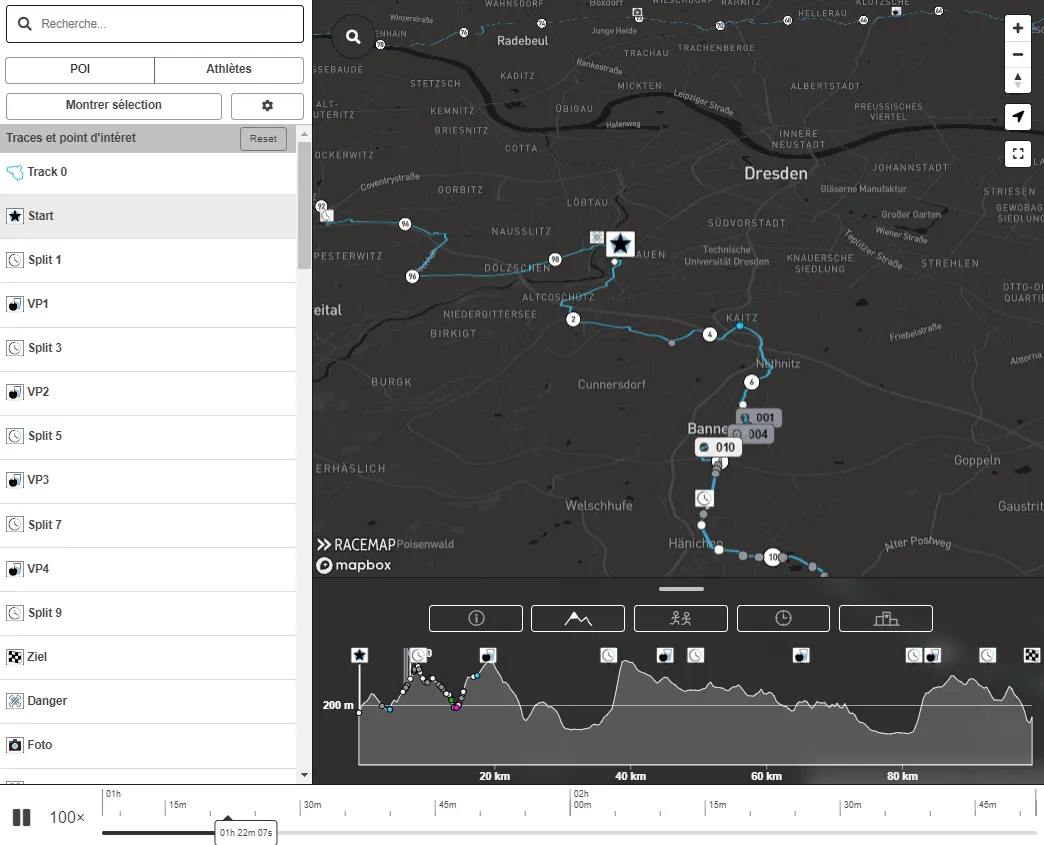Click the 01h 22m 07s timeline handle
The image size is (1044, 845).
pyautogui.click(x=246, y=832)
